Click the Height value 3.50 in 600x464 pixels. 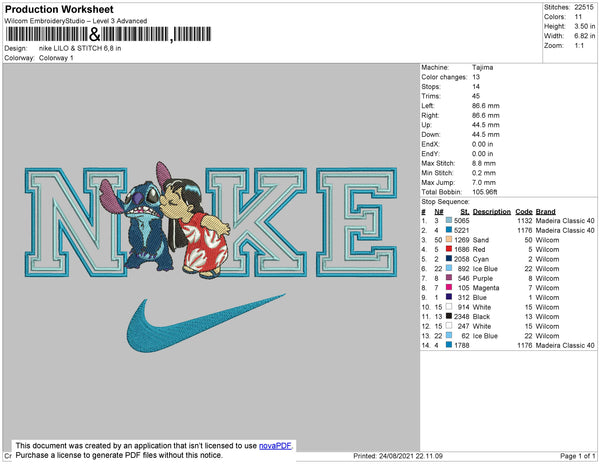click(x=584, y=26)
